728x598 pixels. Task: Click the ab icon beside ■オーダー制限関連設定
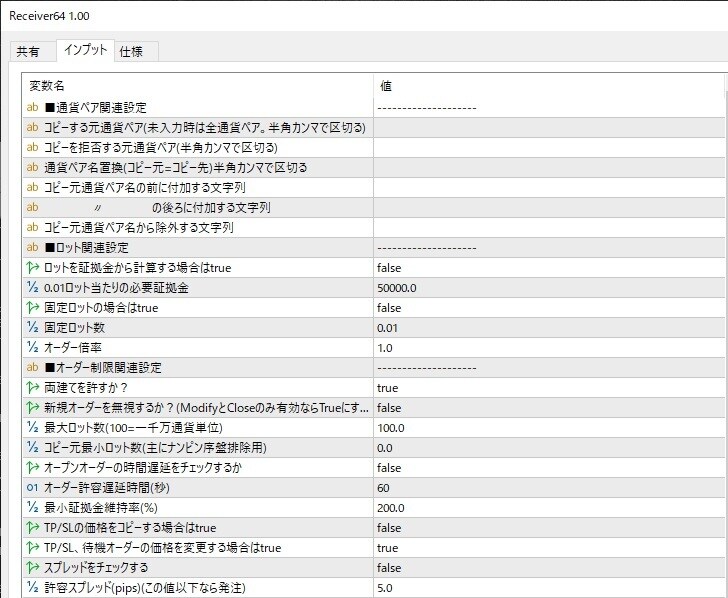click(x=32, y=367)
